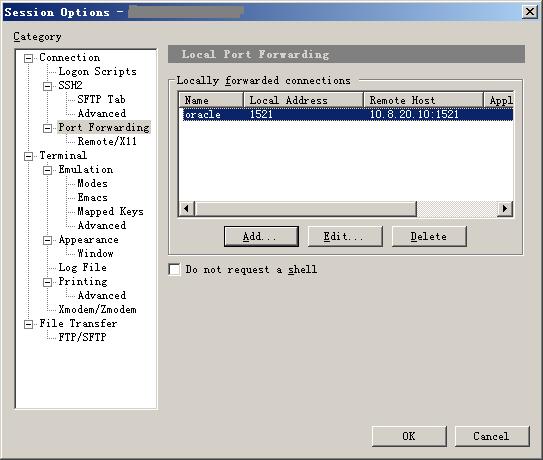This screenshot has height=460, width=543.
Task: Select the Appearance category
Action: (88, 239)
